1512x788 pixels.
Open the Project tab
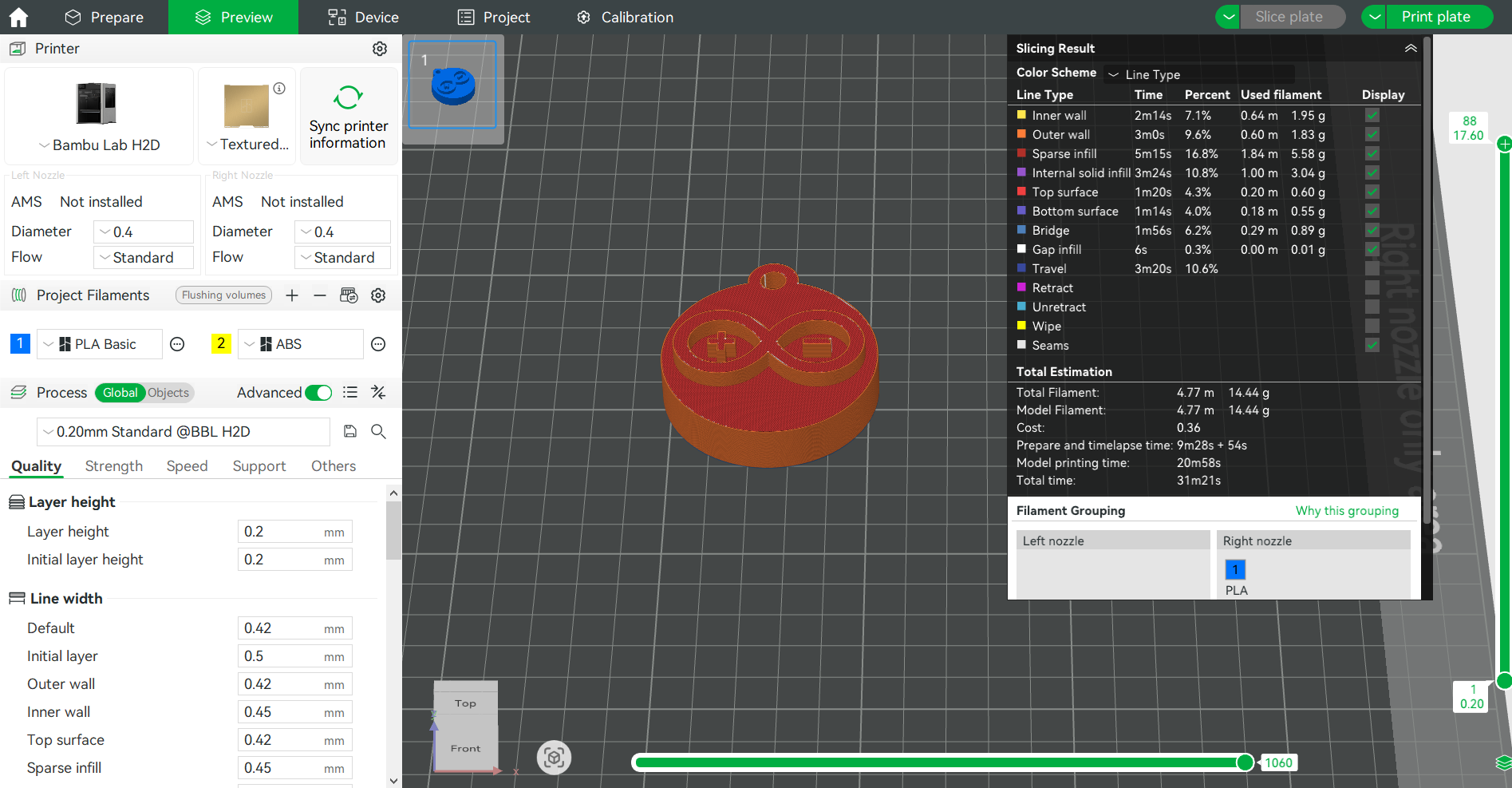pyautogui.click(x=494, y=17)
